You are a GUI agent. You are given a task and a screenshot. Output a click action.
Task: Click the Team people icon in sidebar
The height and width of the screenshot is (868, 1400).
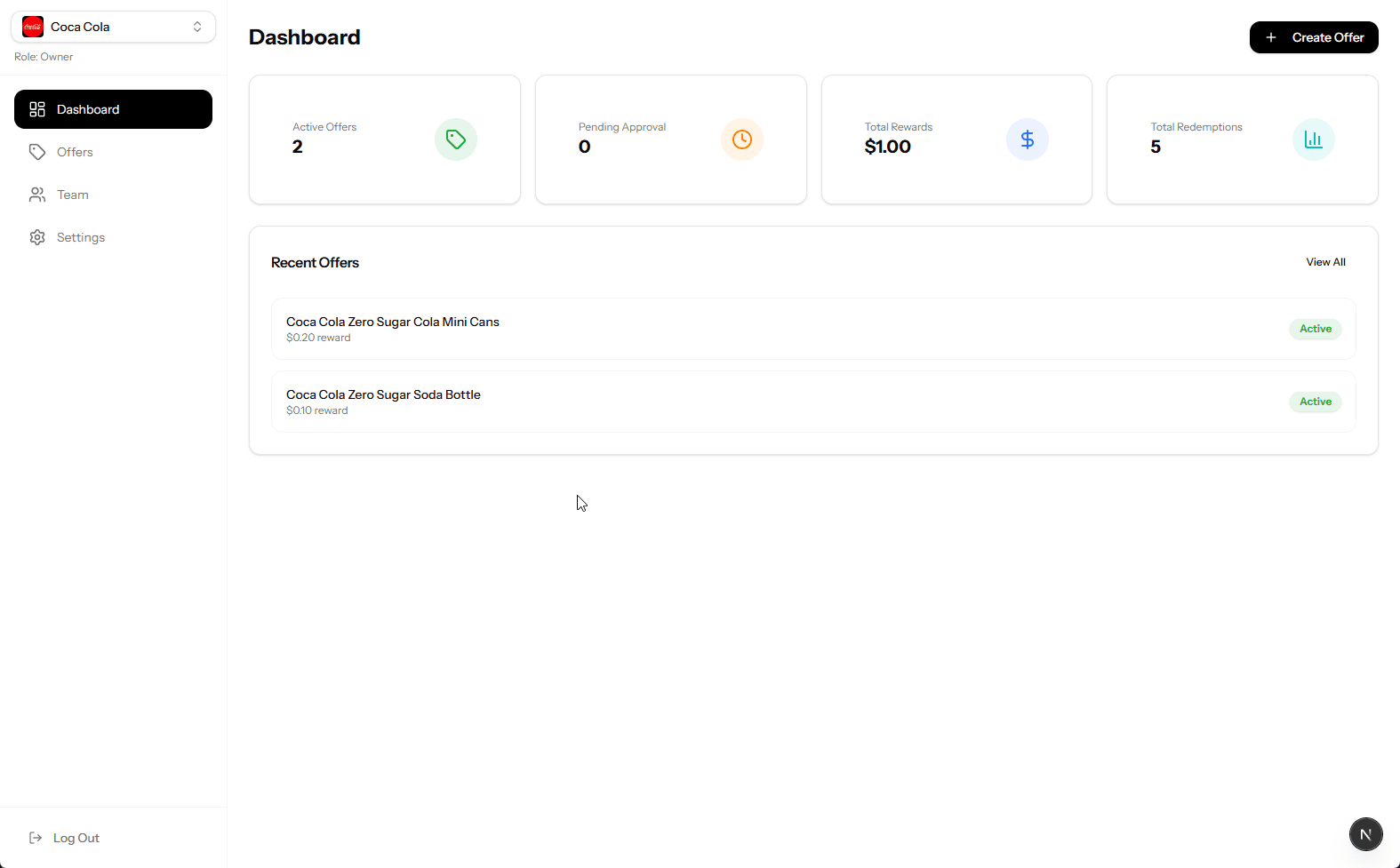tap(37, 195)
